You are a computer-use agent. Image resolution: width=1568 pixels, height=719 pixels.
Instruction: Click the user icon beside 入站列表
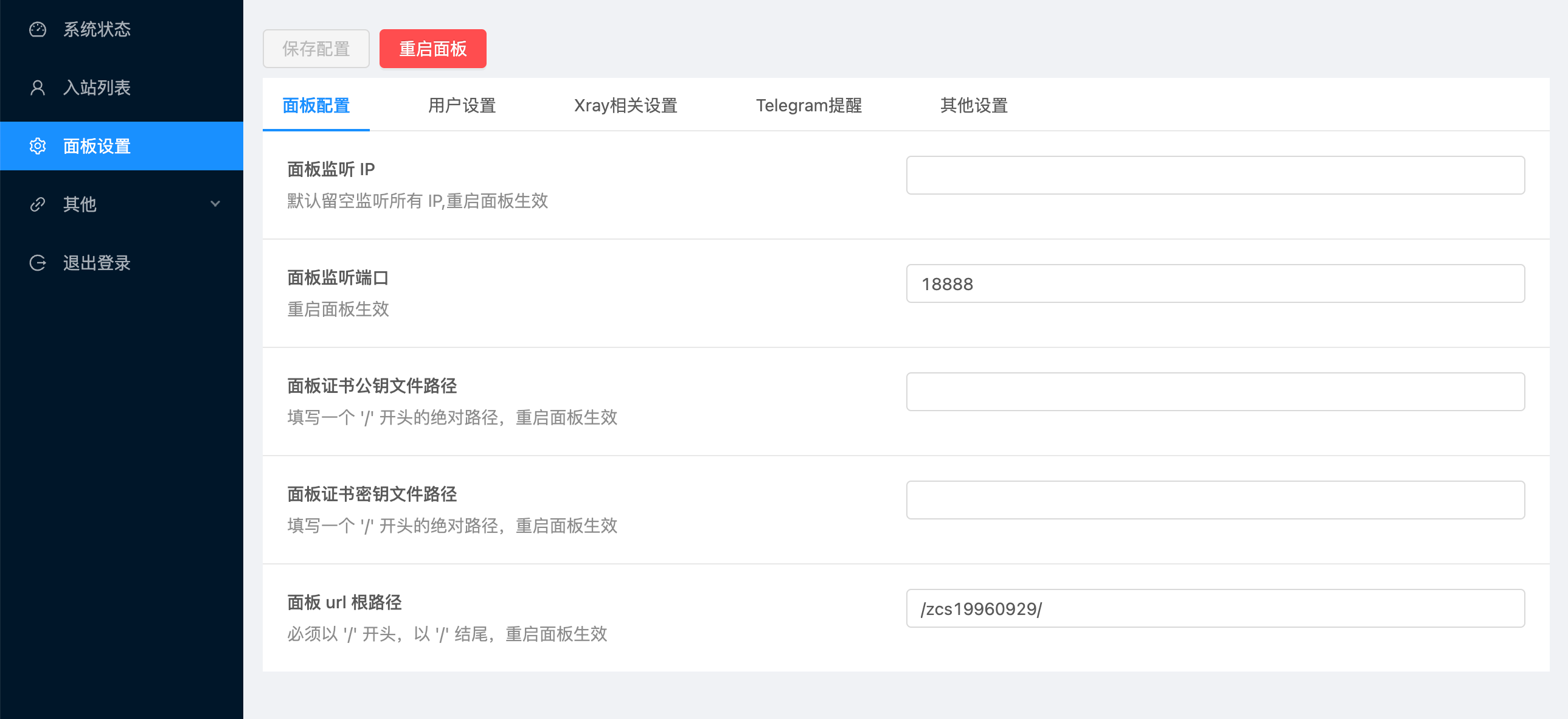(38, 88)
